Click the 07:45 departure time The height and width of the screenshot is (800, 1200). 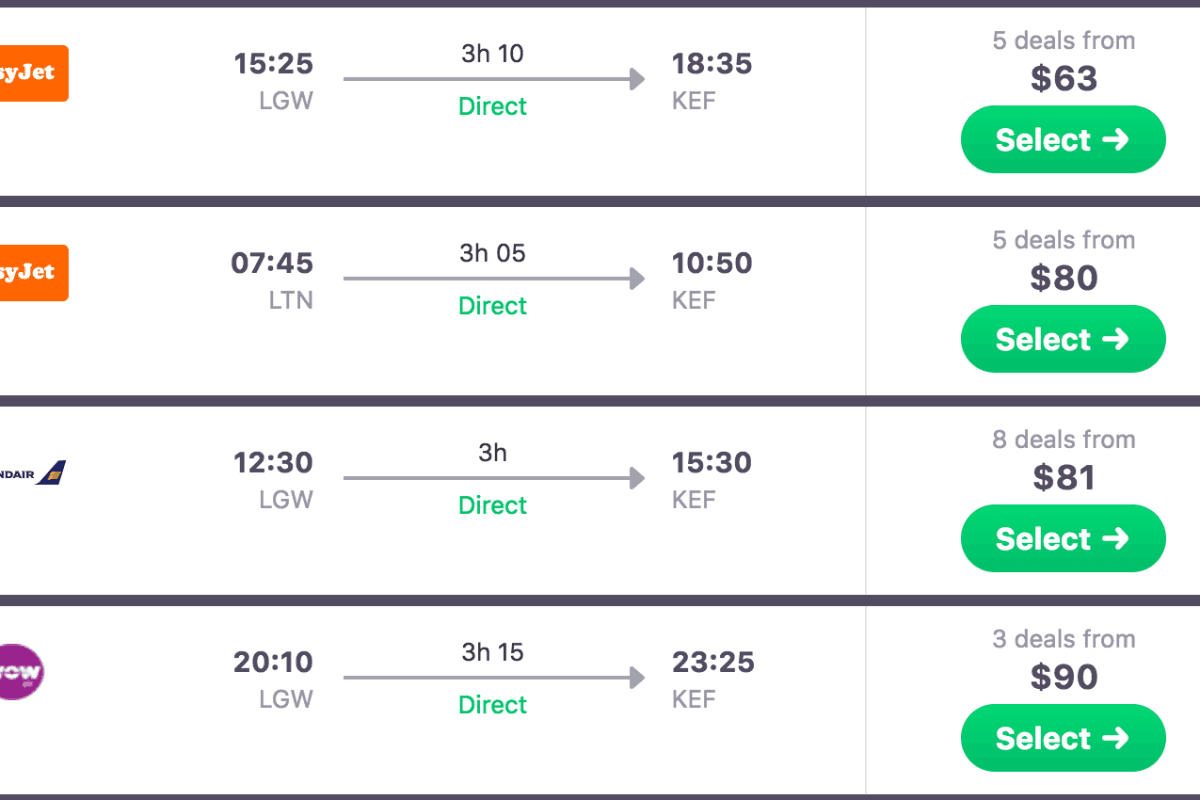272,263
